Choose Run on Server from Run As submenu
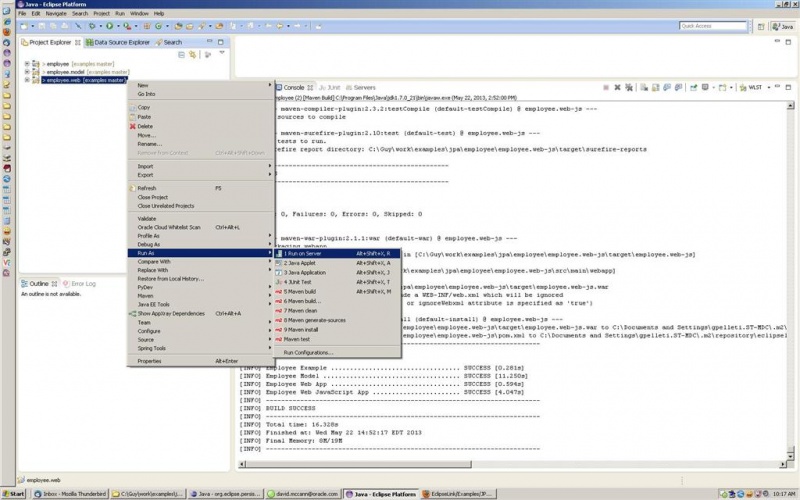 (337, 254)
